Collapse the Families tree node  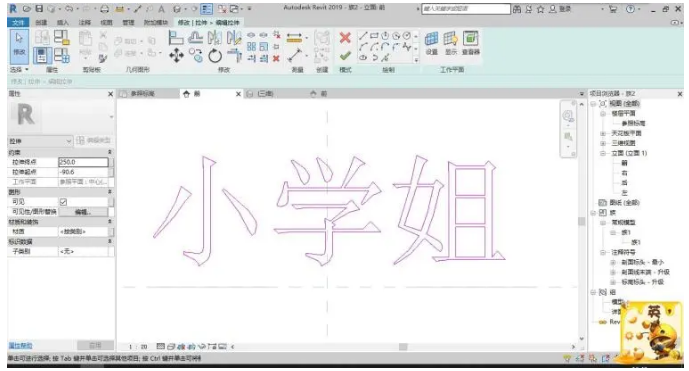click(594, 213)
